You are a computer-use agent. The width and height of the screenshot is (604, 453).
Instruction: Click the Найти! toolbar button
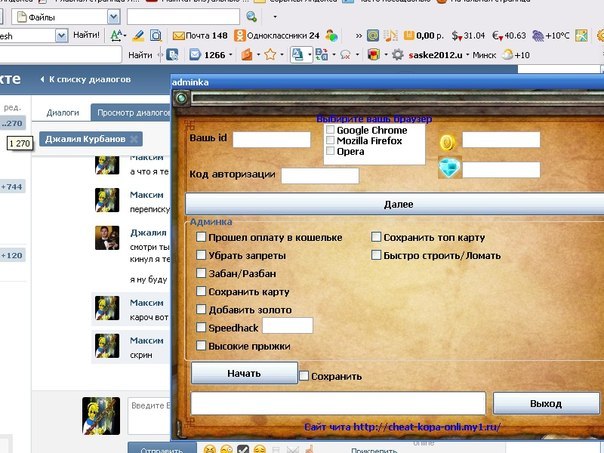coord(86,35)
